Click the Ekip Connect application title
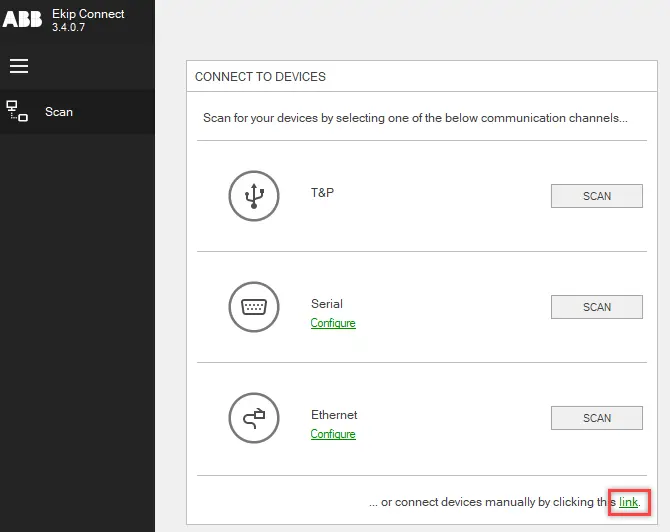 click(88, 14)
